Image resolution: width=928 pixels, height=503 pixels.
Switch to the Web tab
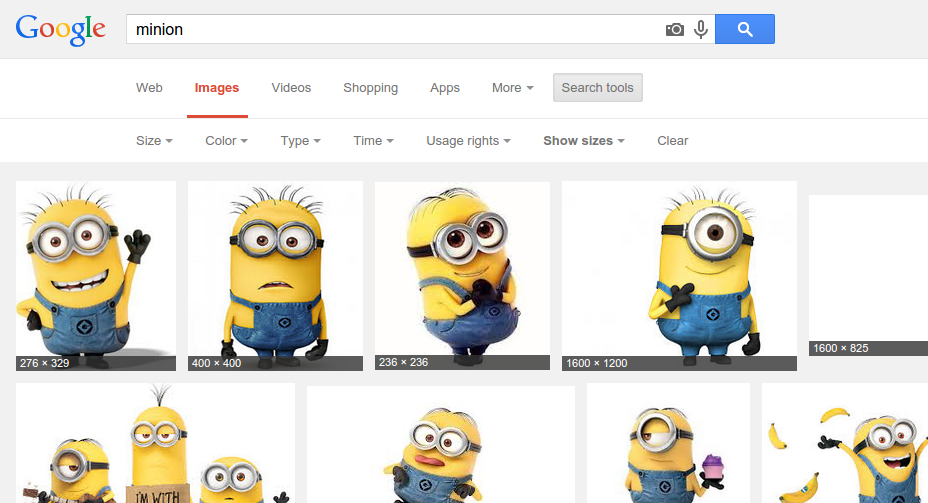[149, 88]
